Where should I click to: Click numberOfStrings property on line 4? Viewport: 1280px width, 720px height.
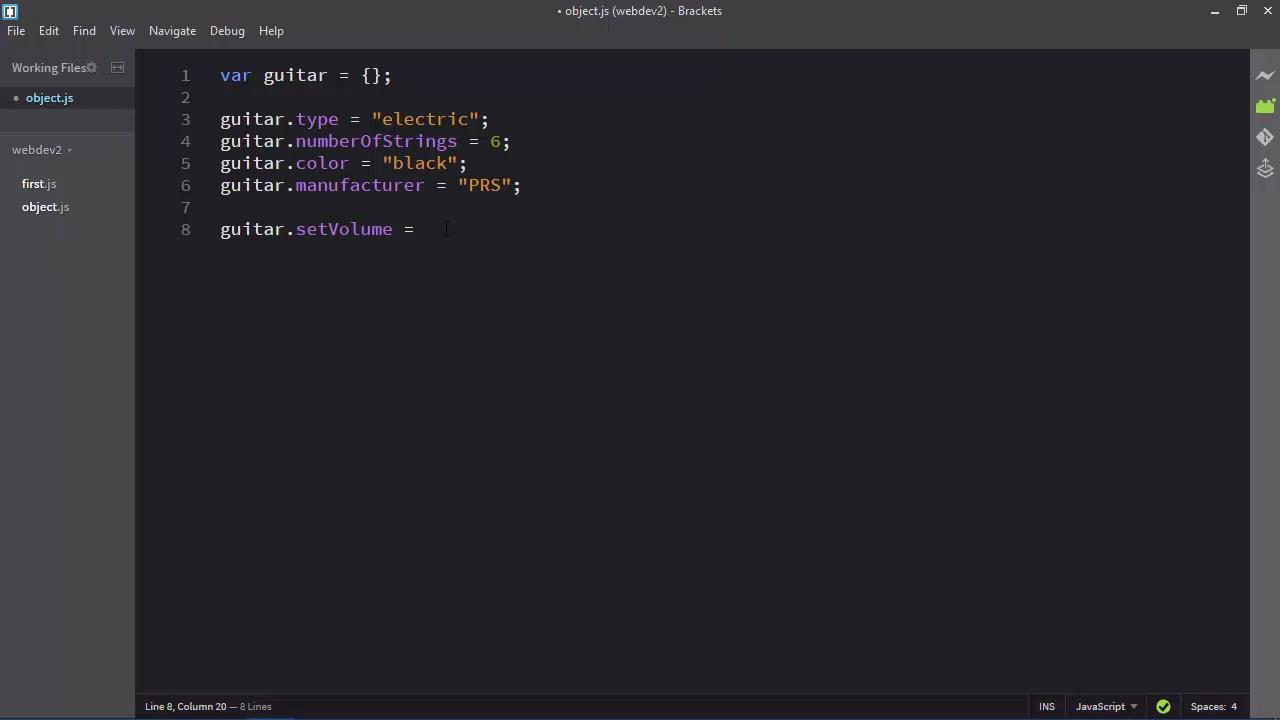pyautogui.click(x=376, y=142)
